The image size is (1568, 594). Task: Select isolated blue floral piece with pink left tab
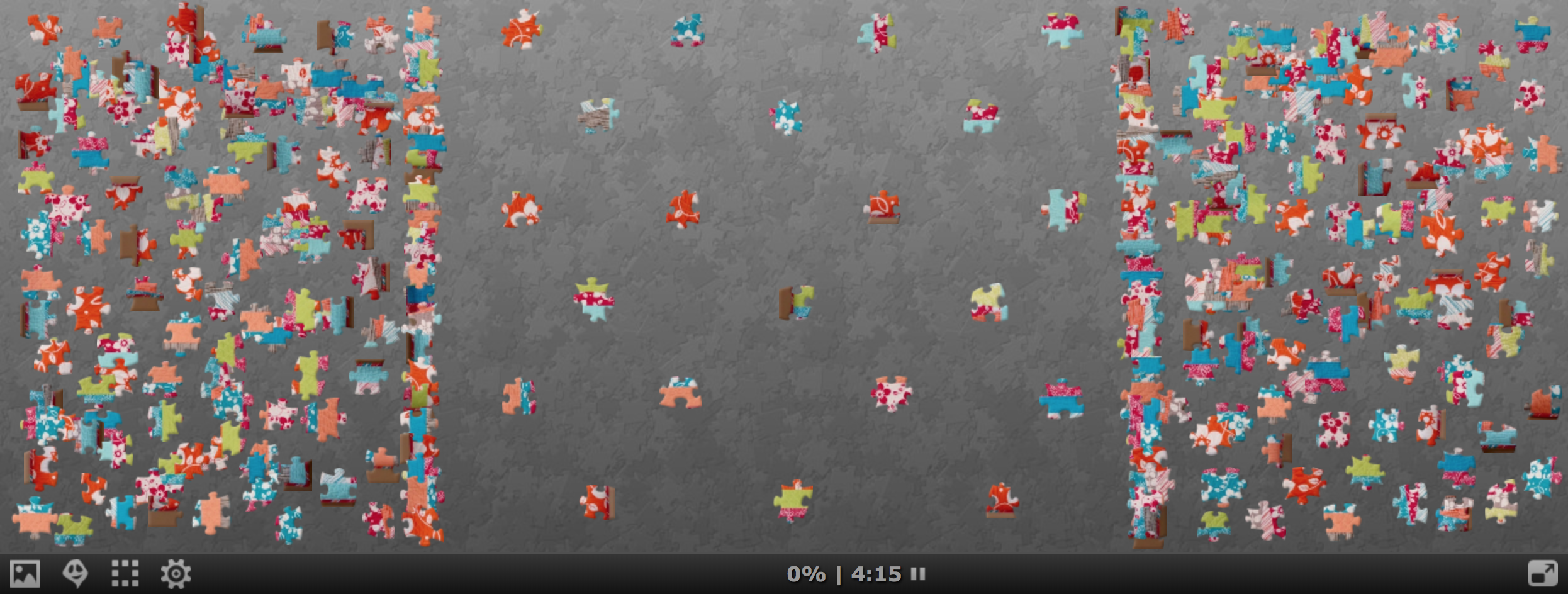pos(785,117)
